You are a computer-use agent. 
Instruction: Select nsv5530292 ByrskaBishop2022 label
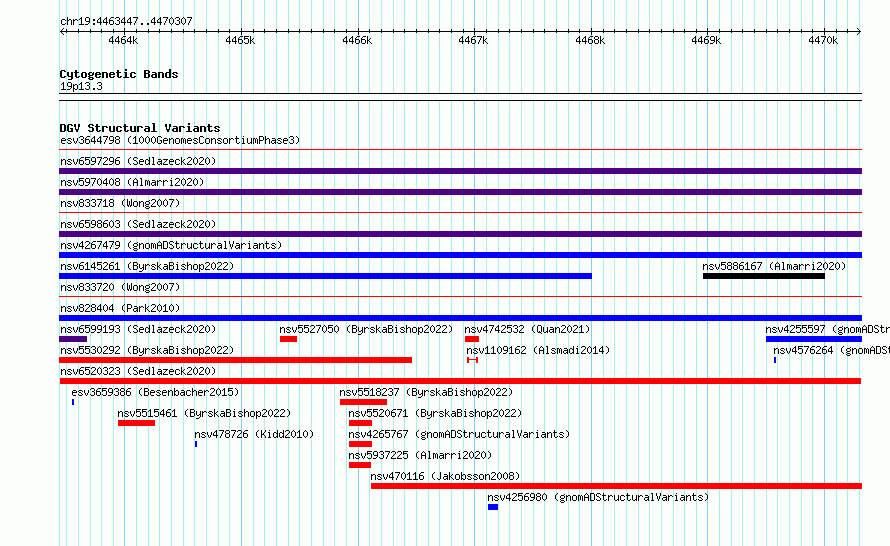click(x=147, y=350)
